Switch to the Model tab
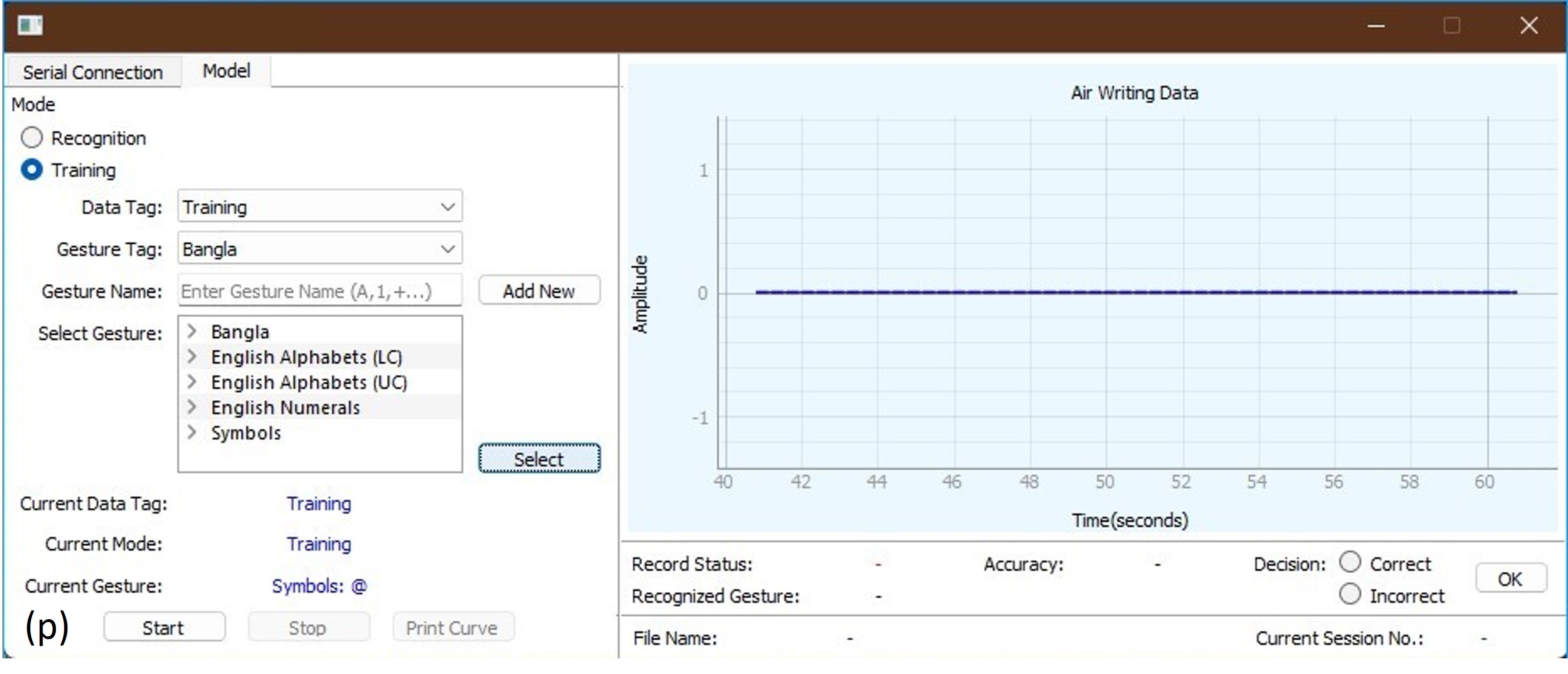The height and width of the screenshot is (674, 1568). point(226,71)
